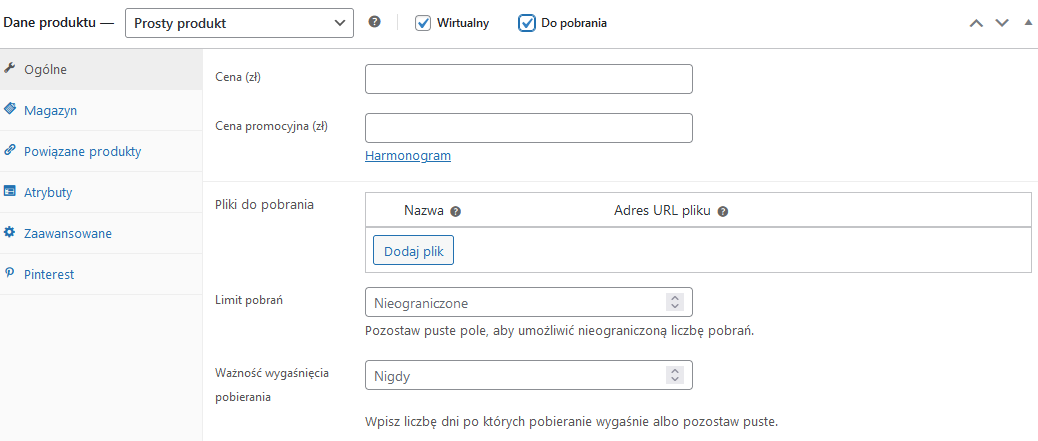Click the Nazwa column header
The image size is (1038, 441).
[x=424, y=211]
